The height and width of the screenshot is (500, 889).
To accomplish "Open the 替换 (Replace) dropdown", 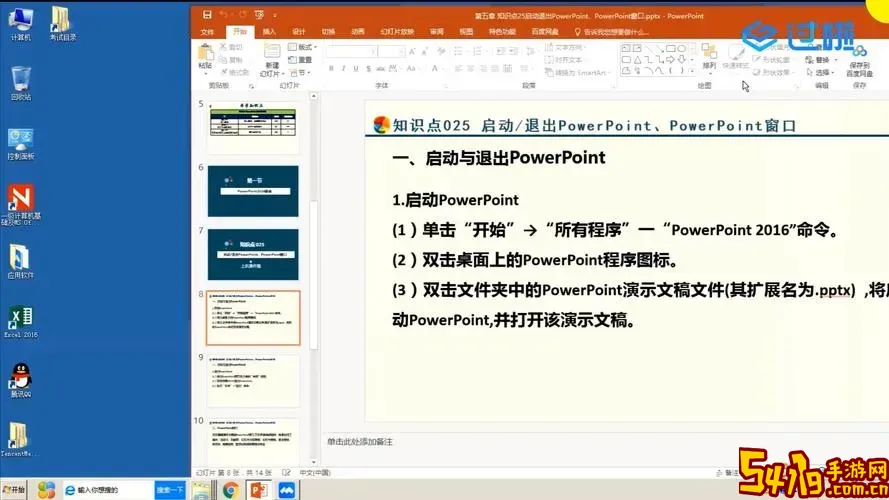I will pyautogui.click(x=822, y=60).
